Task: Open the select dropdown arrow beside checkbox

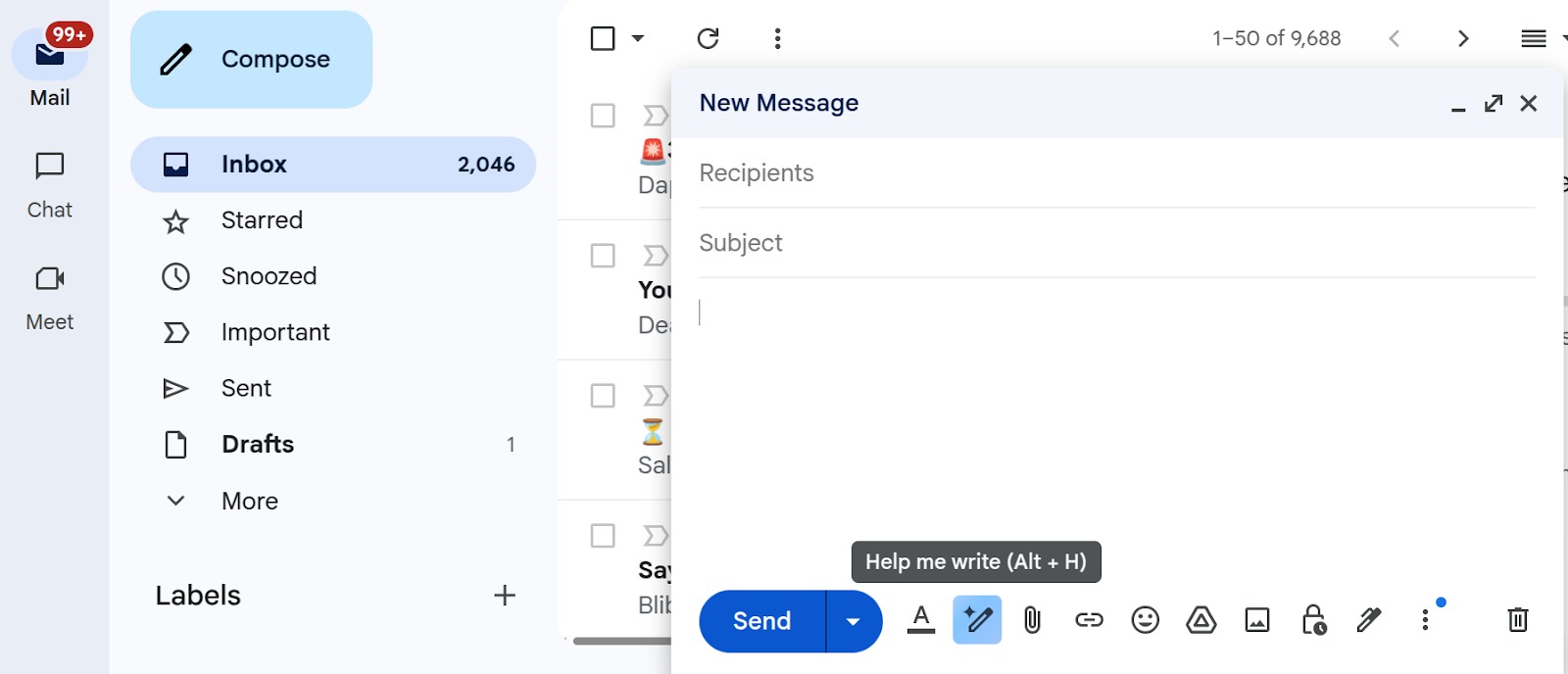Action: (638, 38)
